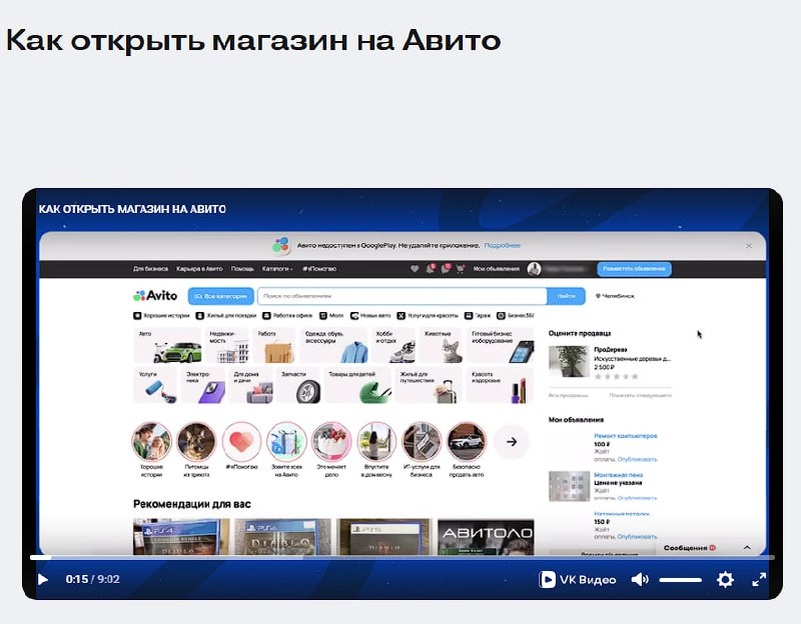This screenshot has width=801, height=624.
Task: Click the Avito logo in the video
Action: pyautogui.click(x=155, y=296)
